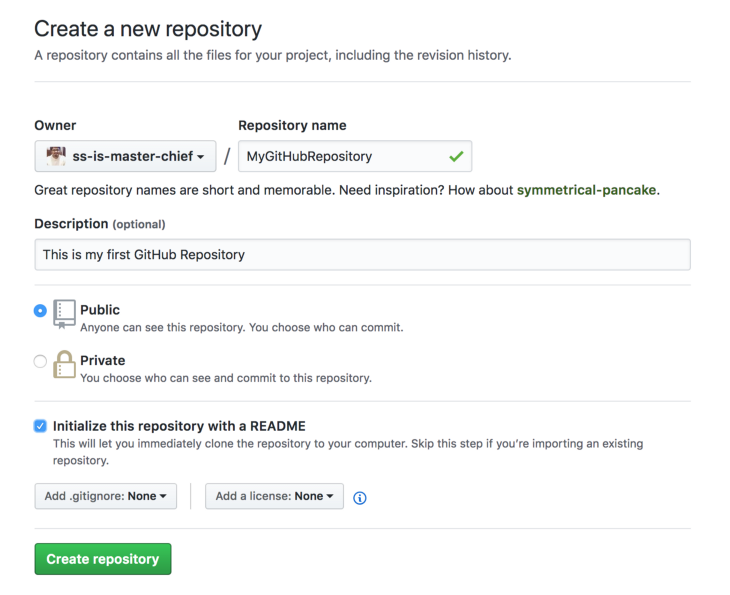Click the Public repository book icon
This screenshot has height=595, width=730.
point(64,312)
